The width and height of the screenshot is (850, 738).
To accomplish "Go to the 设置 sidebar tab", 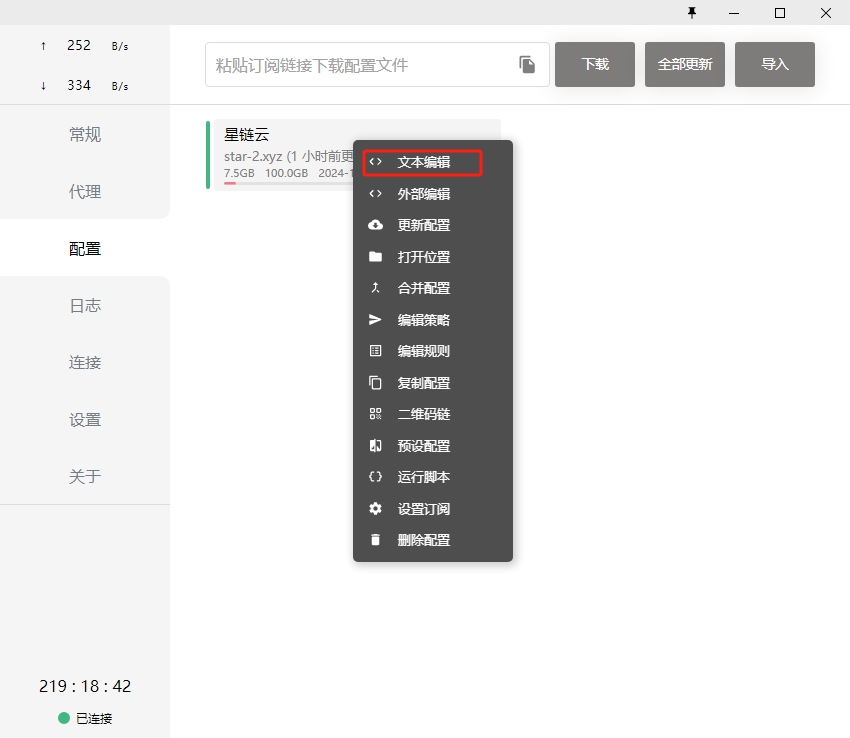I will click(x=85, y=420).
